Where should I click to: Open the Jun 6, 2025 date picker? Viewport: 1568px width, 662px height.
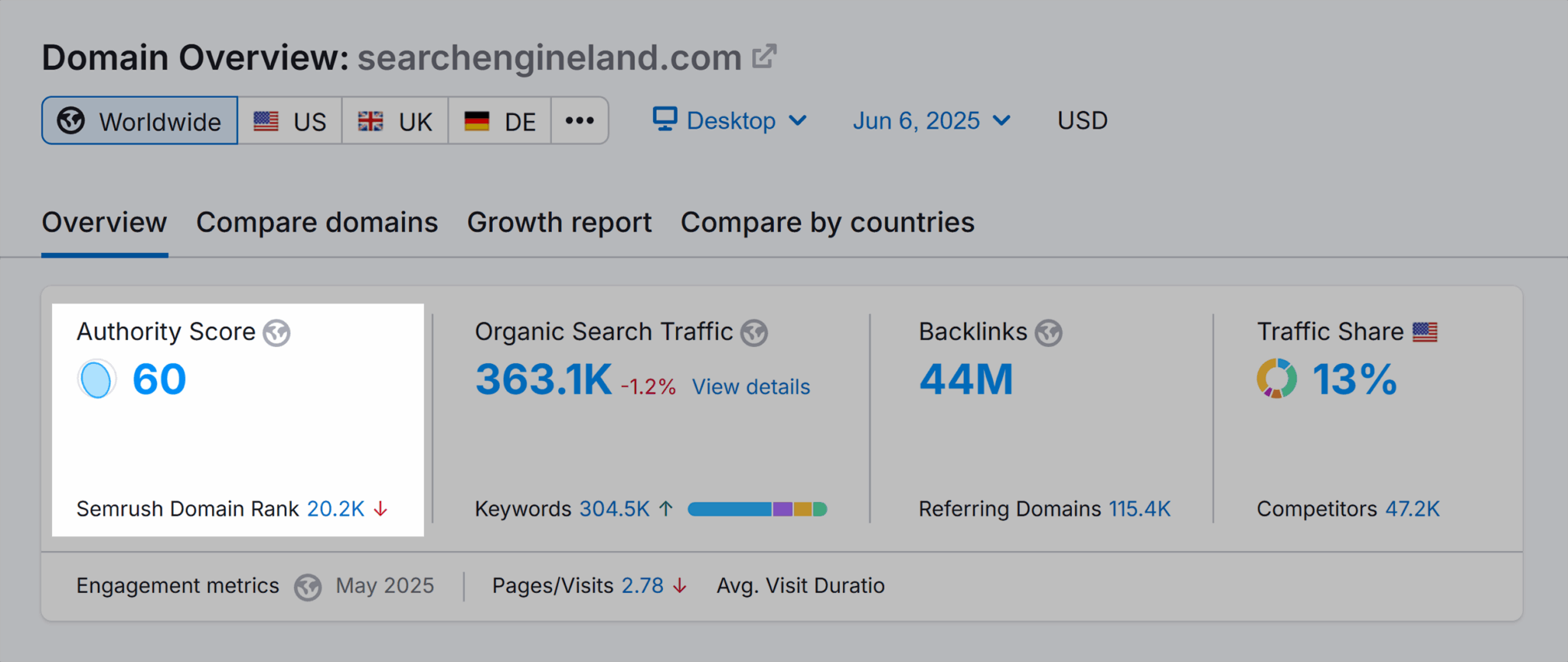coord(932,120)
